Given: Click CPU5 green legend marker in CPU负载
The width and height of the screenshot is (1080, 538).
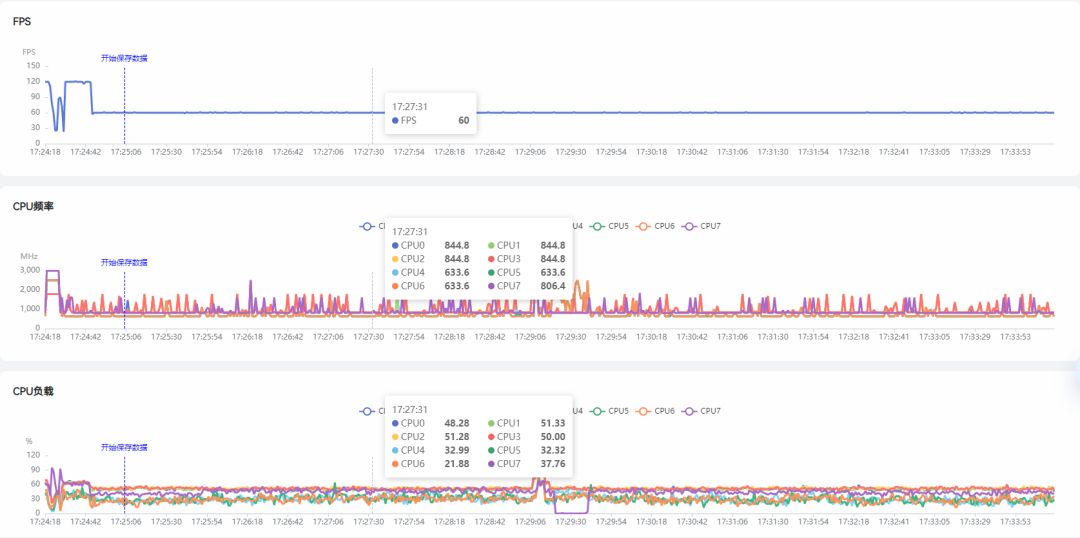Looking at the screenshot, I should 598,411.
